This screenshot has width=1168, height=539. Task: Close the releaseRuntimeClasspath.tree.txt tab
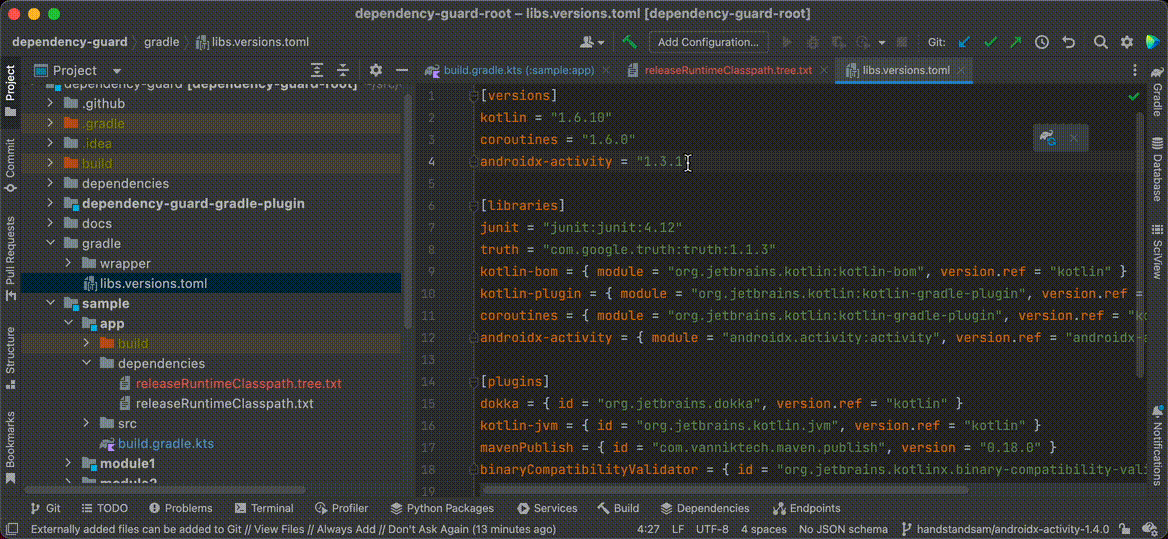pos(822,71)
